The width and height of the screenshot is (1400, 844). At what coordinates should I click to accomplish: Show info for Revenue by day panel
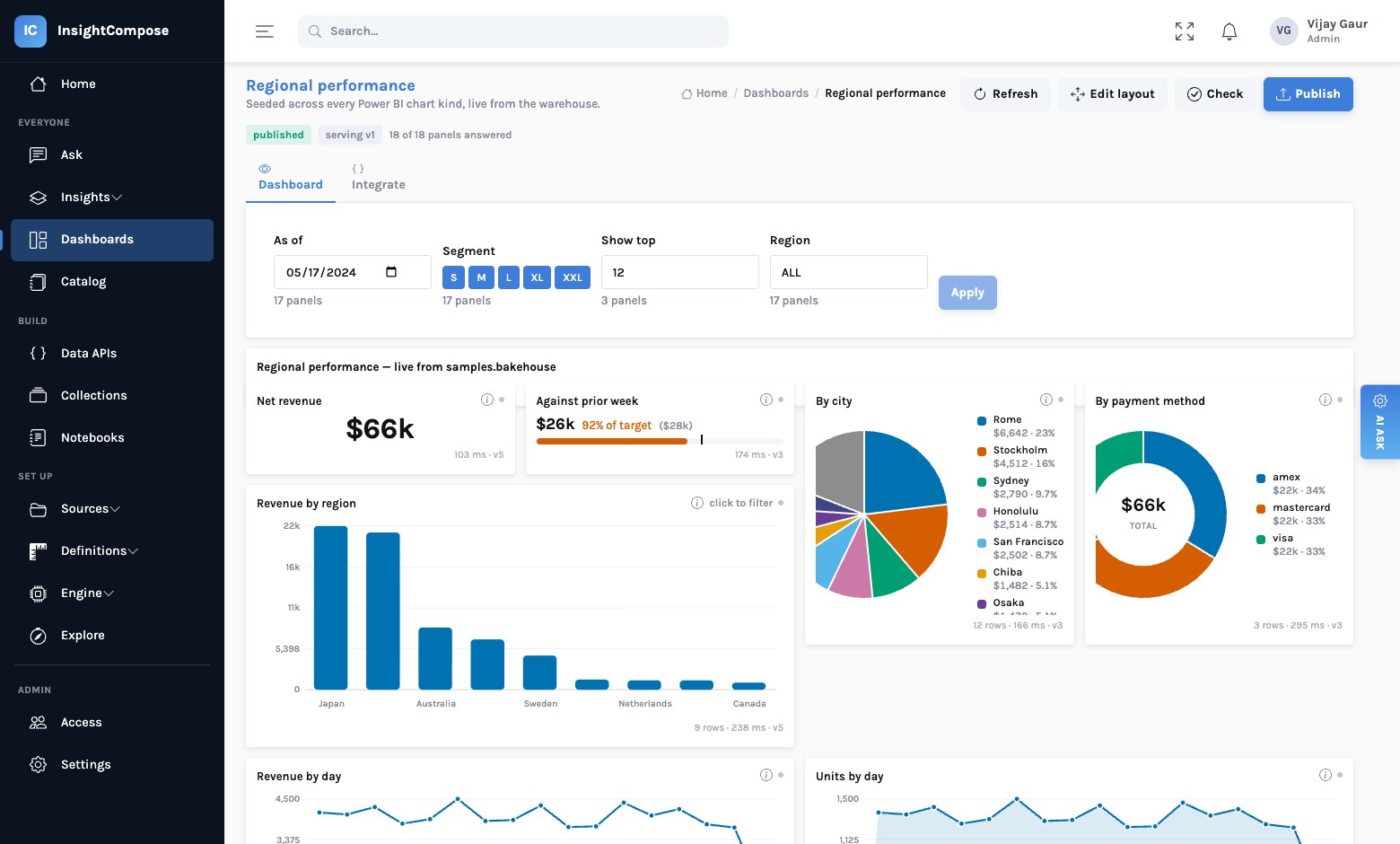pos(766,775)
